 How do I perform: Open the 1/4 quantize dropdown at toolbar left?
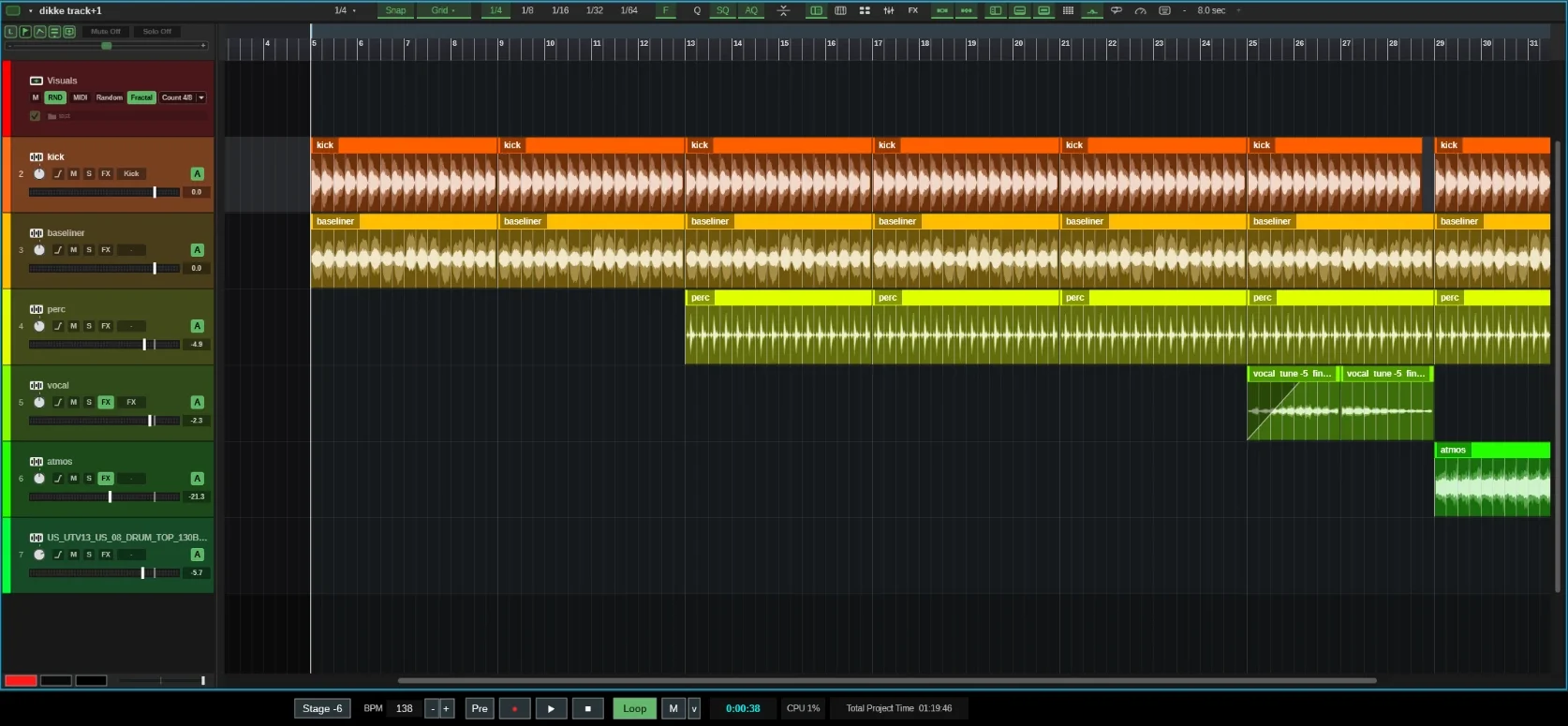(345, 10)
